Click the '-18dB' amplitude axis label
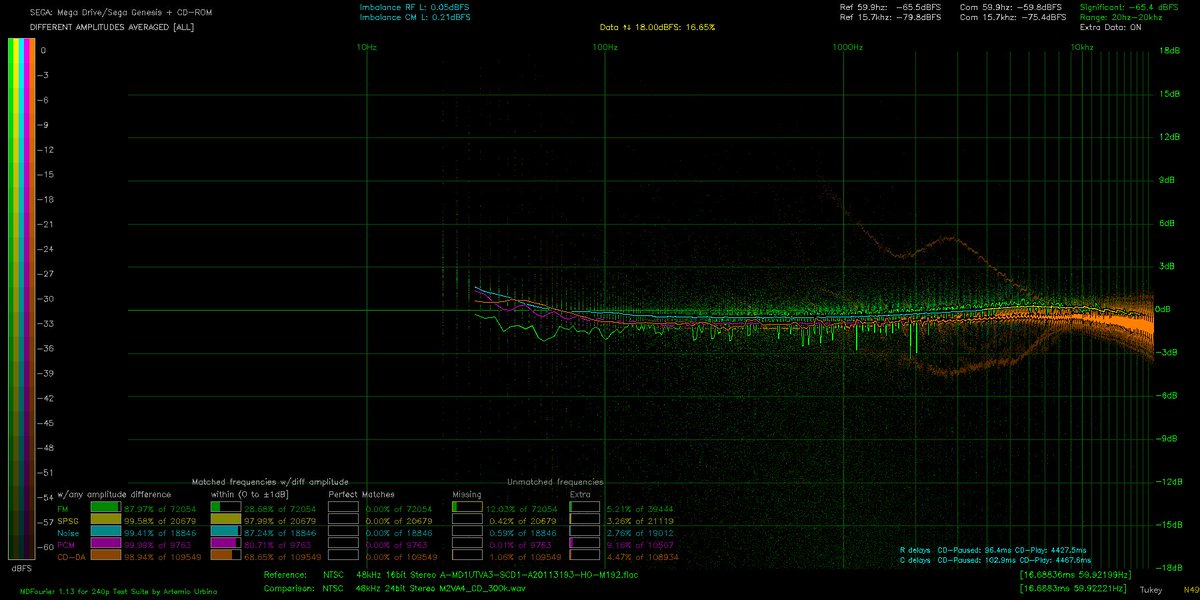 point(1170,567)
